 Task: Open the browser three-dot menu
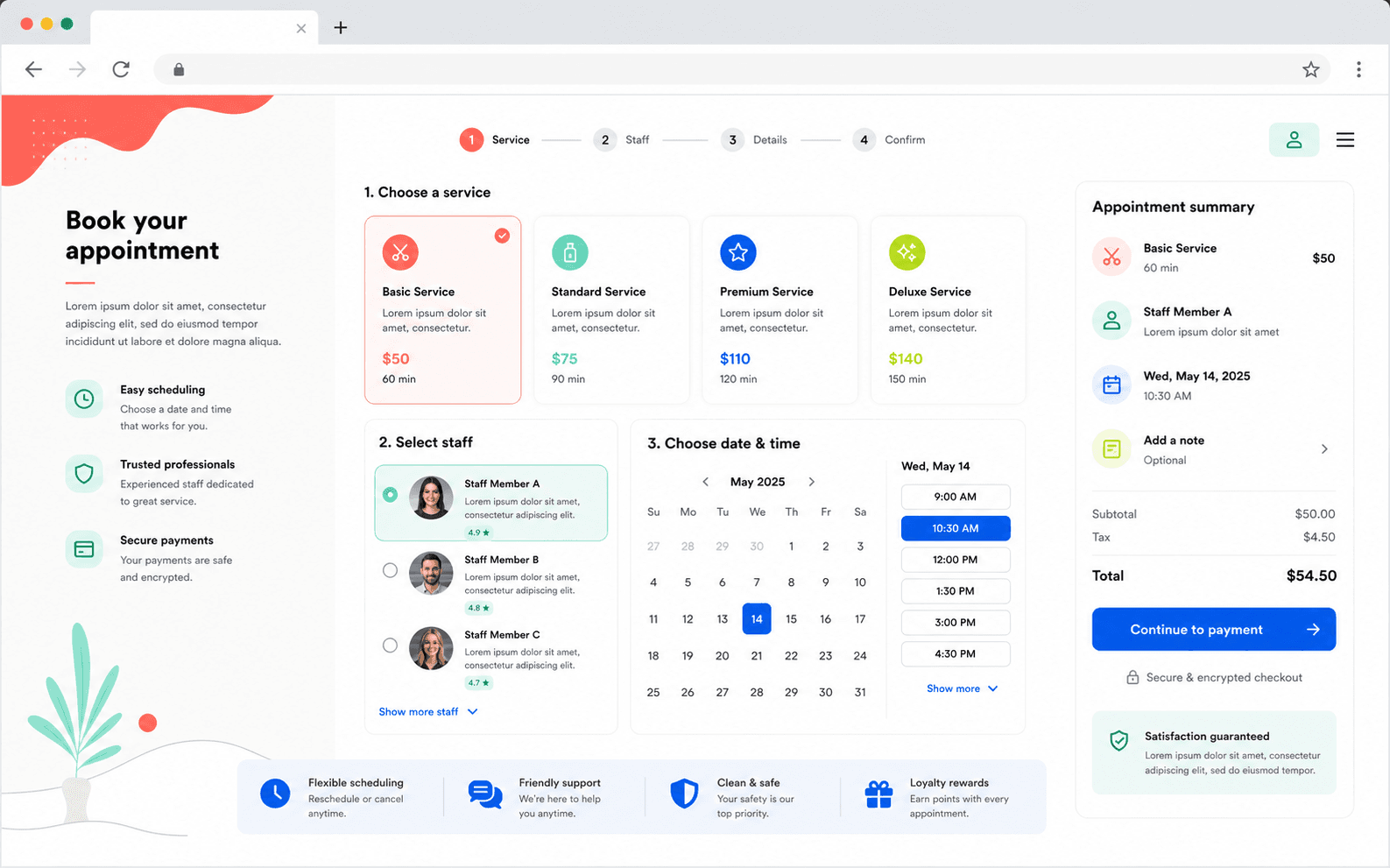pos(1358,69)
